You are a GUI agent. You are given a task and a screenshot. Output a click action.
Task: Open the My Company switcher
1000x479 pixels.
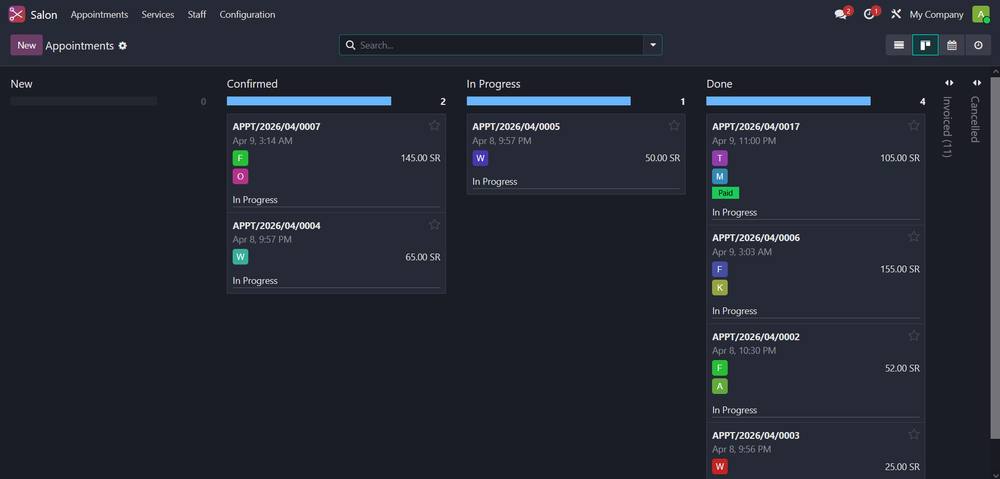coord(936,14)
